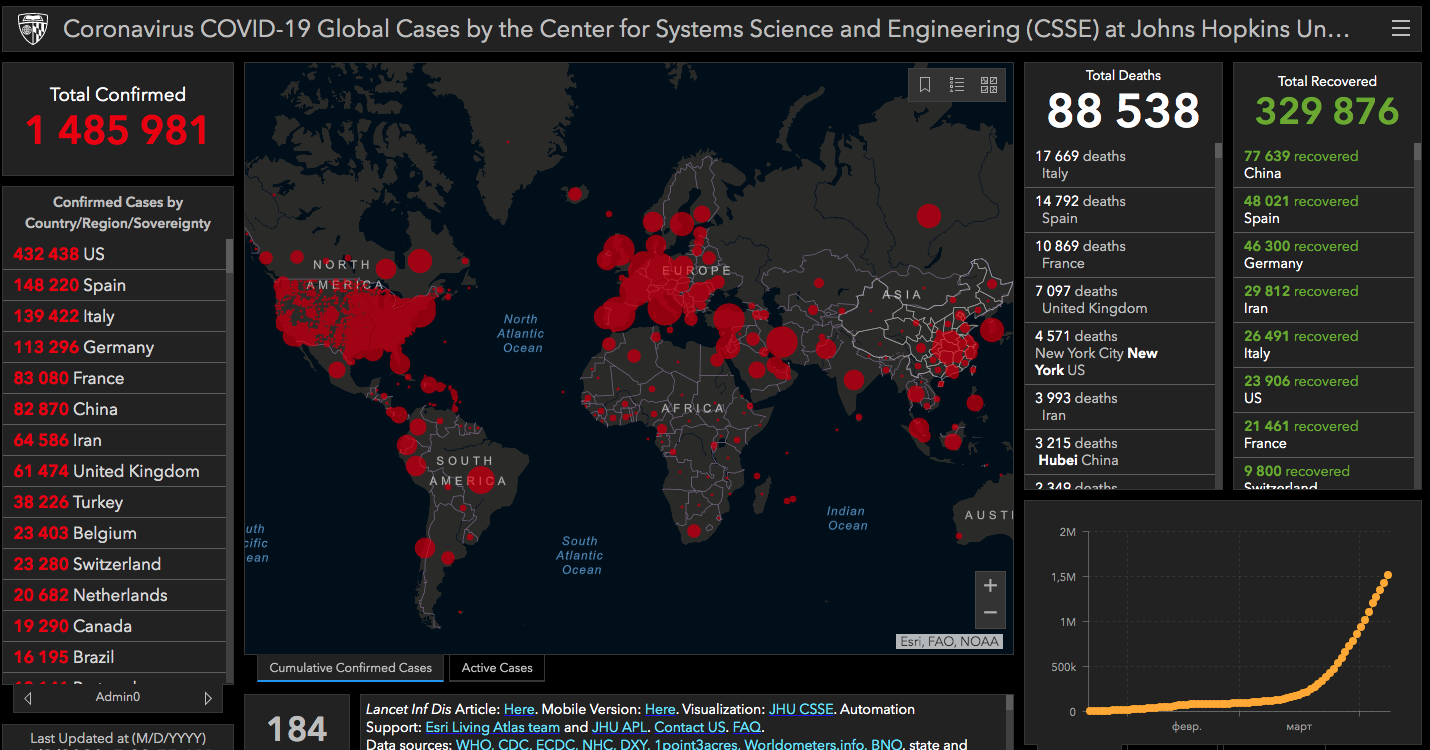Screen dimensions: 1430x750
Task: Click the large red circle over Brazil
Action: tap(482, 479)
